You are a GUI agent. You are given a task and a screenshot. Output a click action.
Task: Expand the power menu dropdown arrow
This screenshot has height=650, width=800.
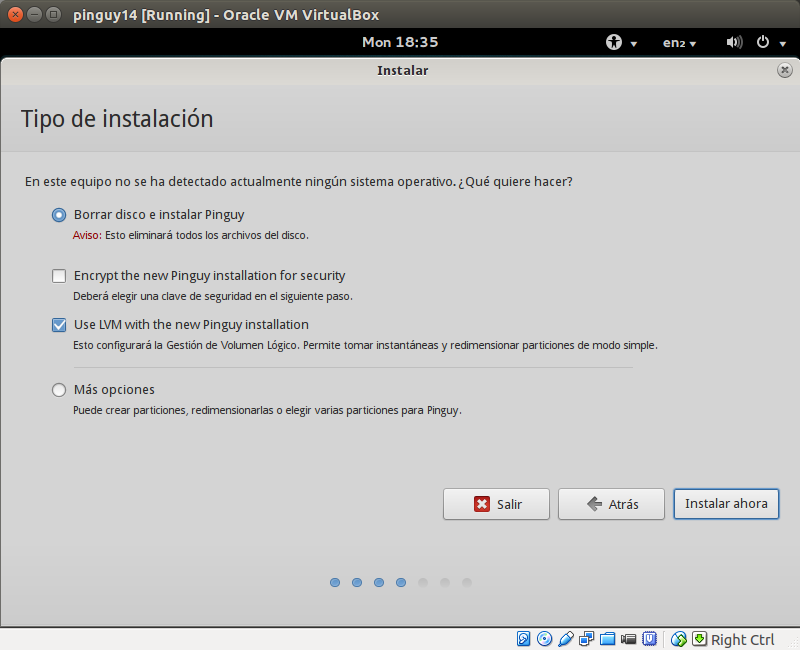[783, 44]
